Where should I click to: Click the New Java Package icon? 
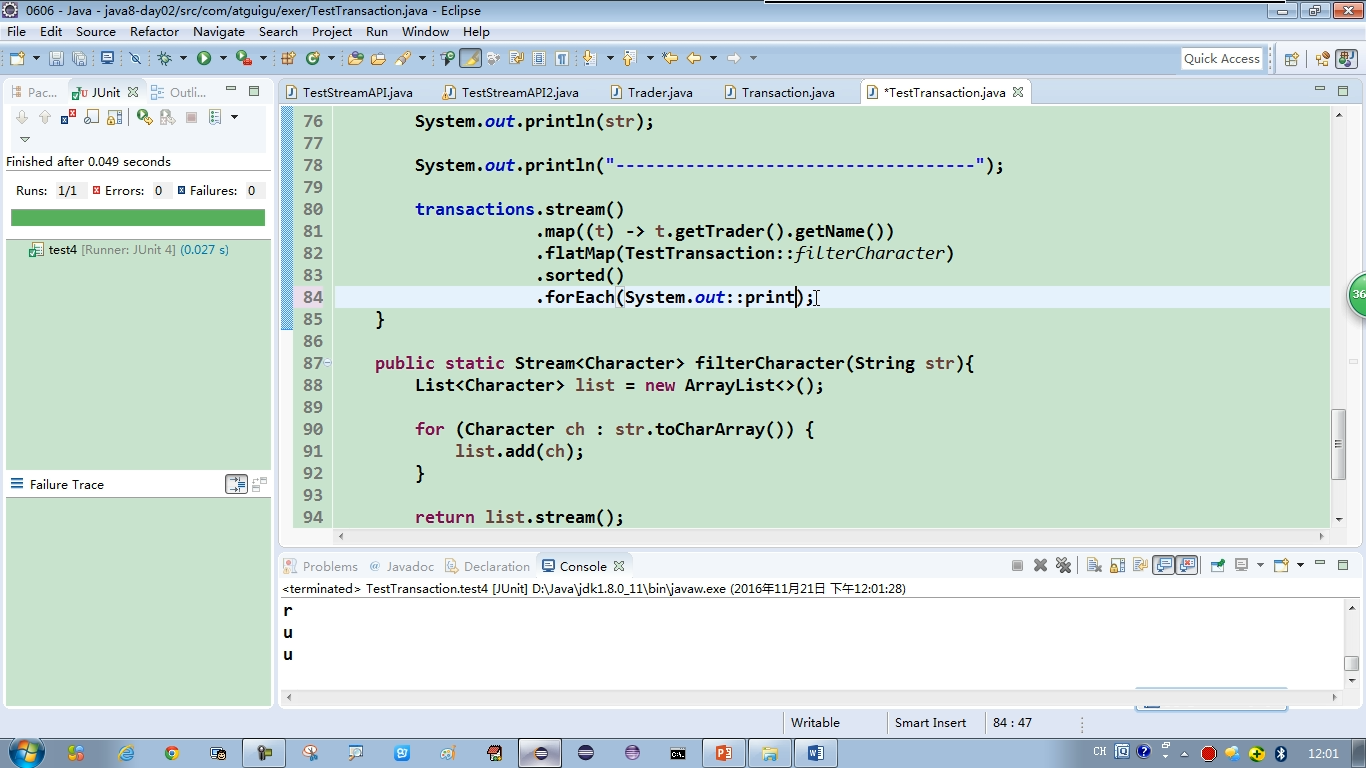click(288, 58)
